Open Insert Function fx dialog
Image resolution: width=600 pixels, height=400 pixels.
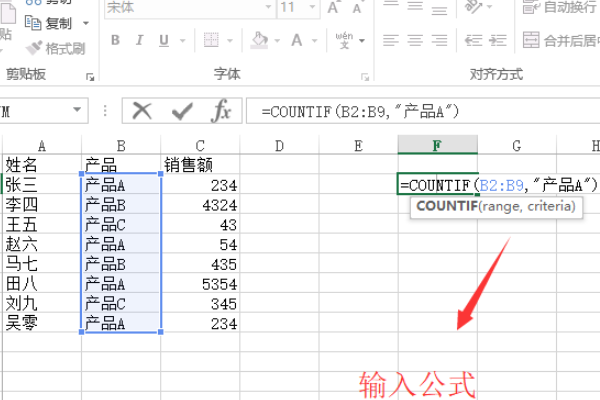tap(221, 111)
